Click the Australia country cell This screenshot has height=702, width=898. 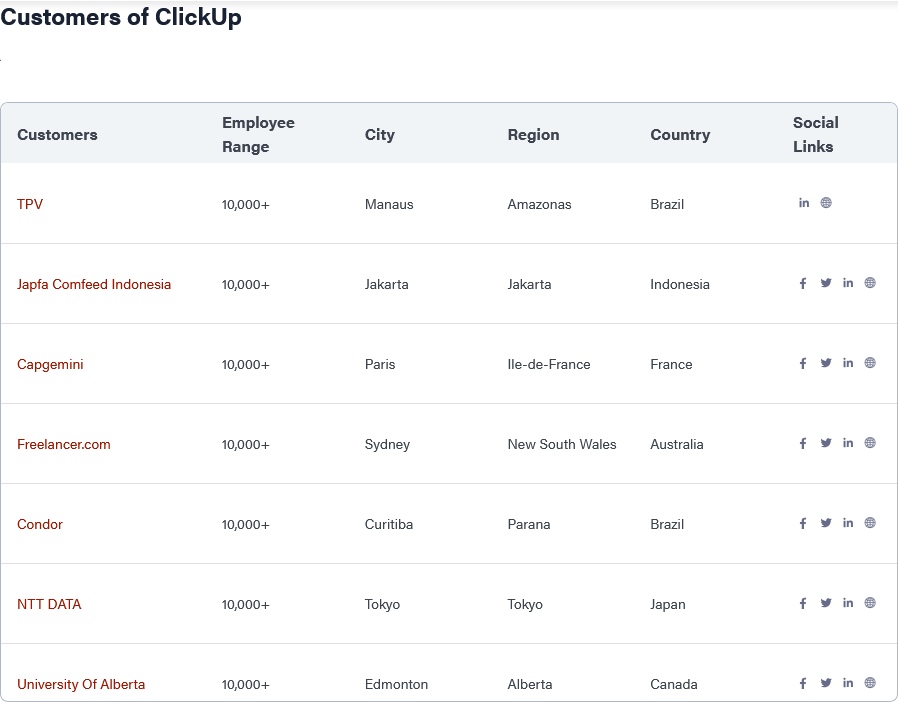[676, 444]
